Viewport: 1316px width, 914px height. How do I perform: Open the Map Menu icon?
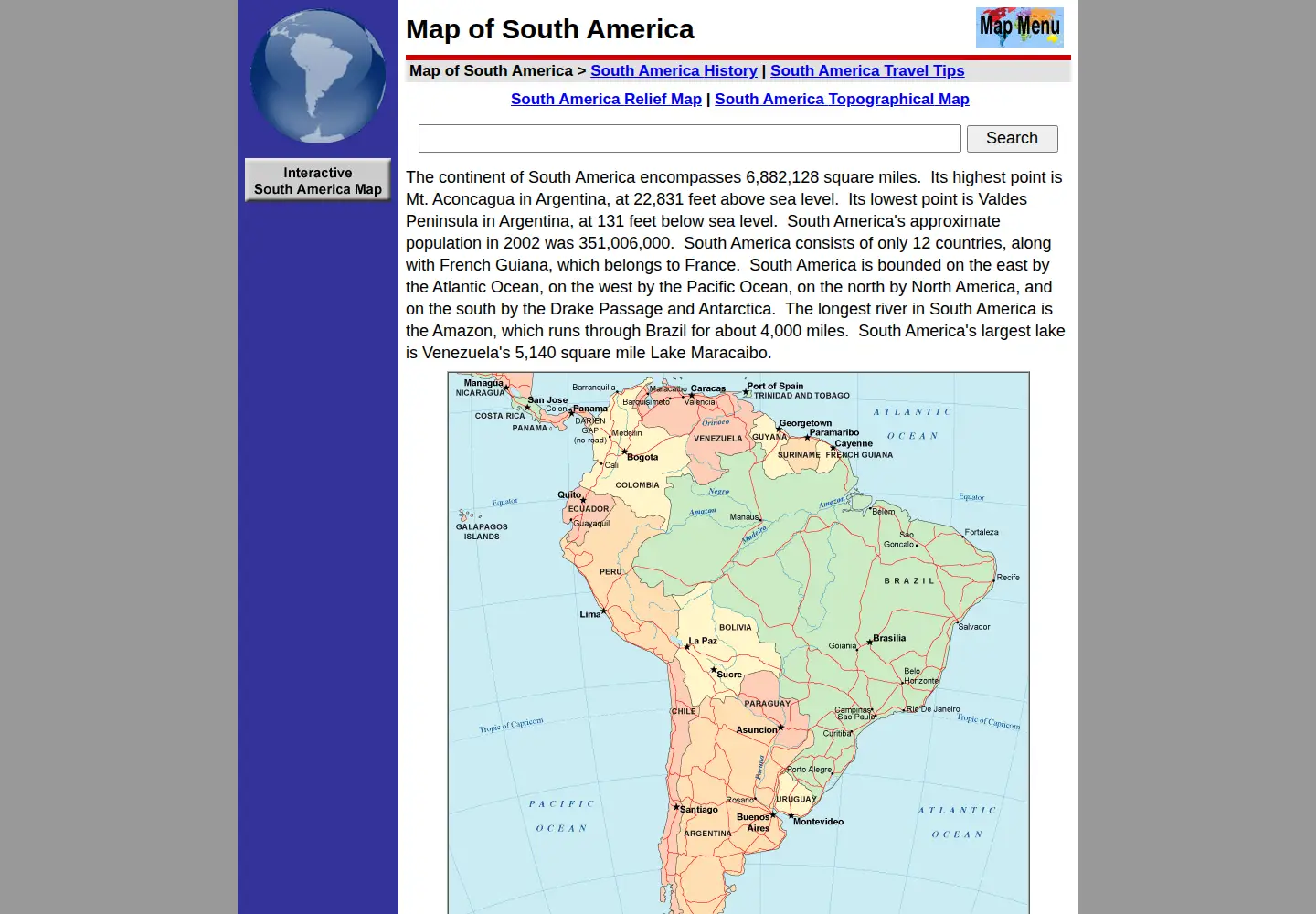point(1019,27)
